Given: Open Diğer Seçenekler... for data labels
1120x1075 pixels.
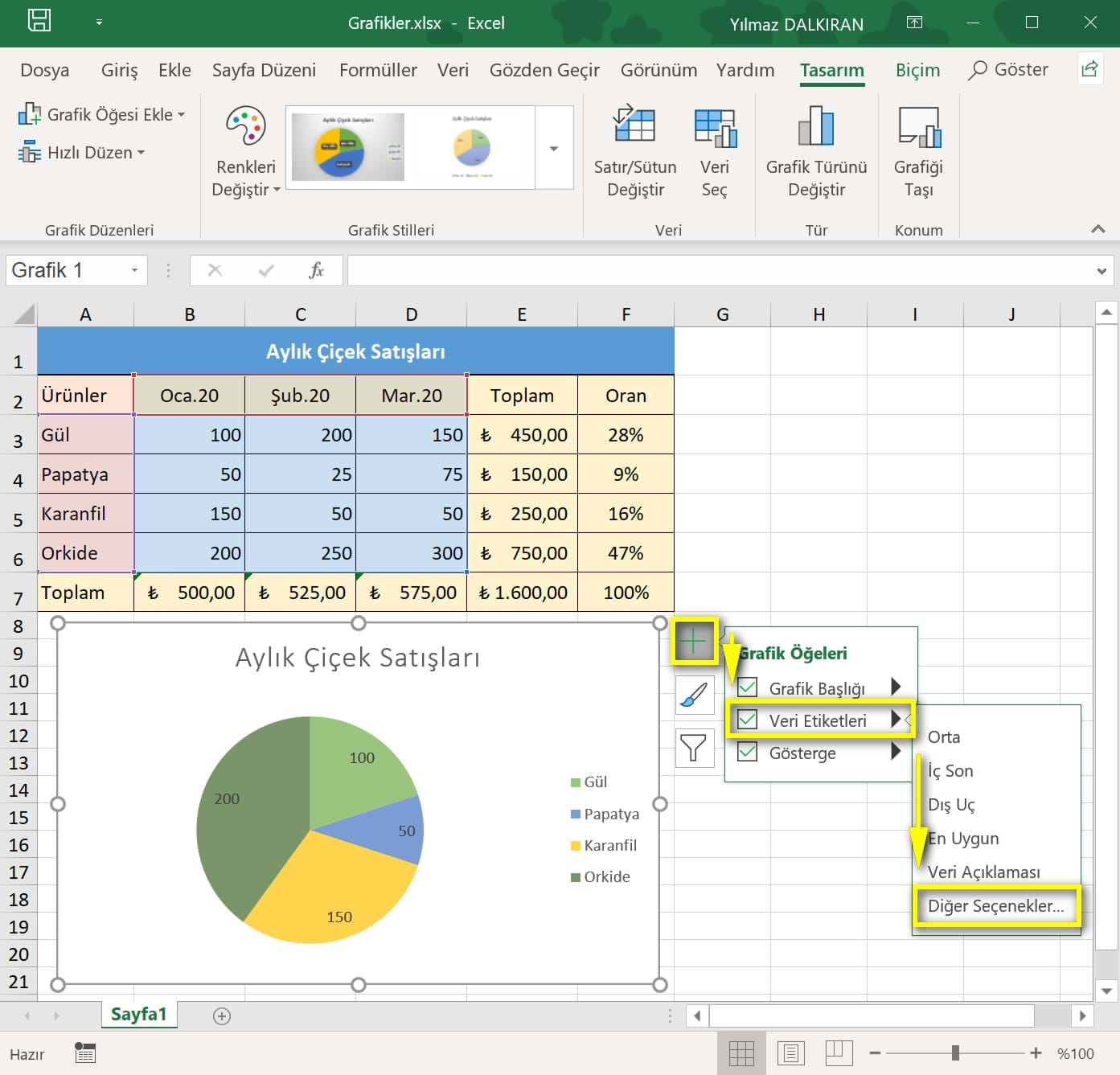Looking at the screenshot, I should [x=996, y=906].
